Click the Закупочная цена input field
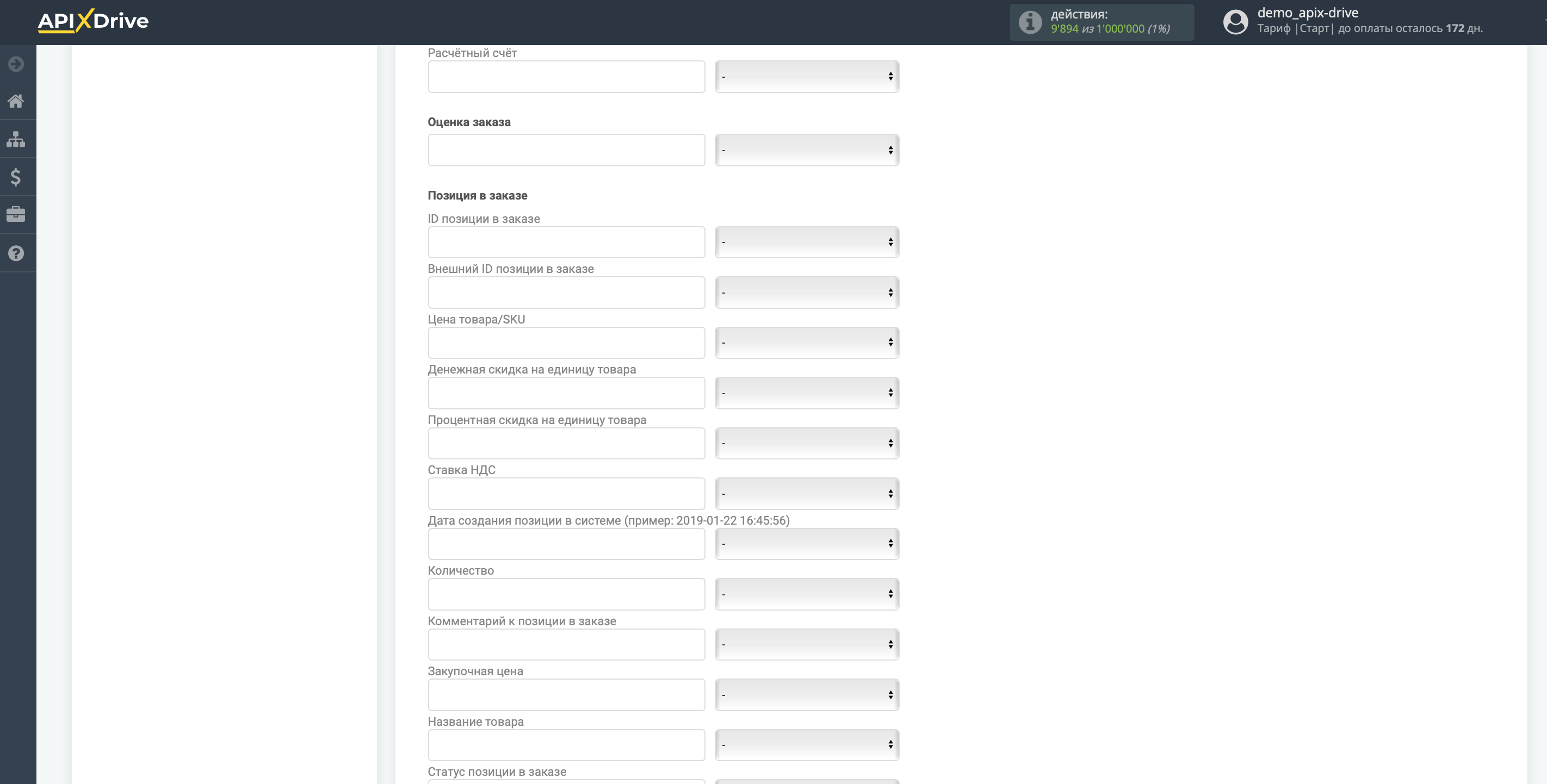 click(566, 694)
